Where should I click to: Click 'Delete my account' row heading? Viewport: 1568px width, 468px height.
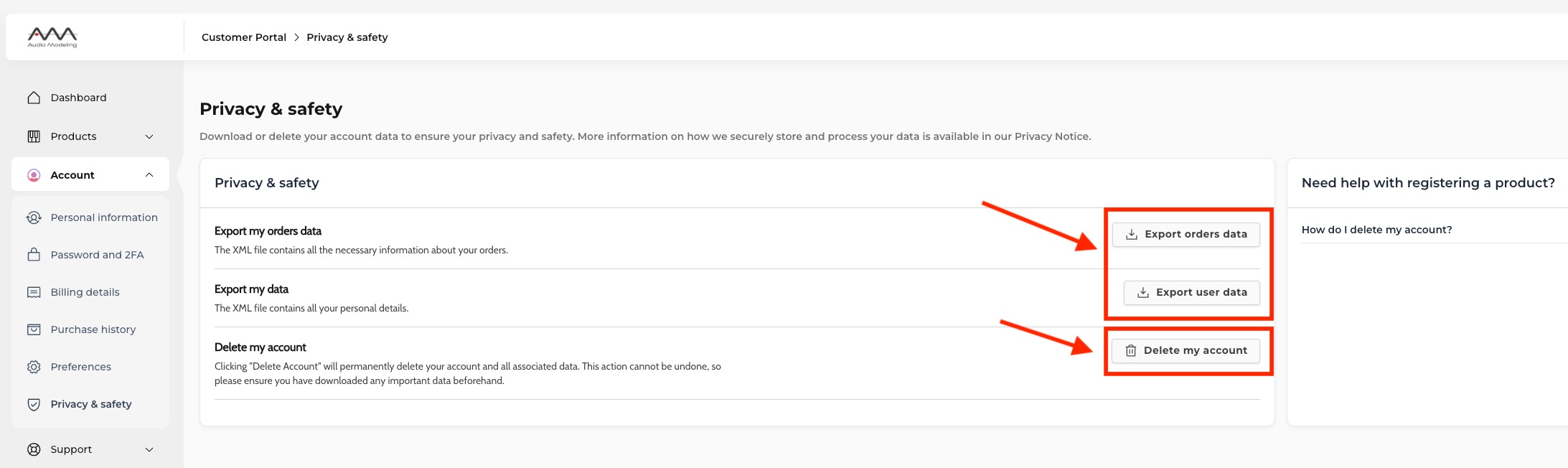(260, 347)
